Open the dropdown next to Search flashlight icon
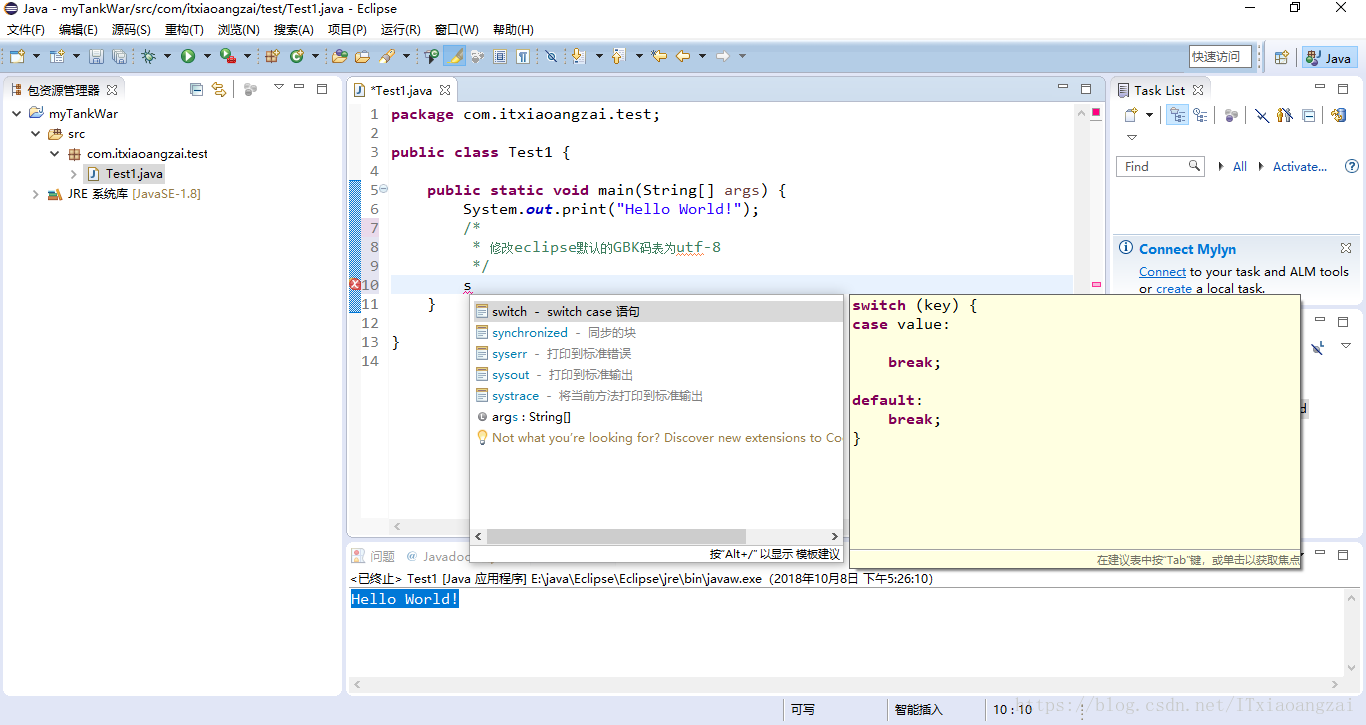Screen dimensions: 1366x725 coord(406,57)
